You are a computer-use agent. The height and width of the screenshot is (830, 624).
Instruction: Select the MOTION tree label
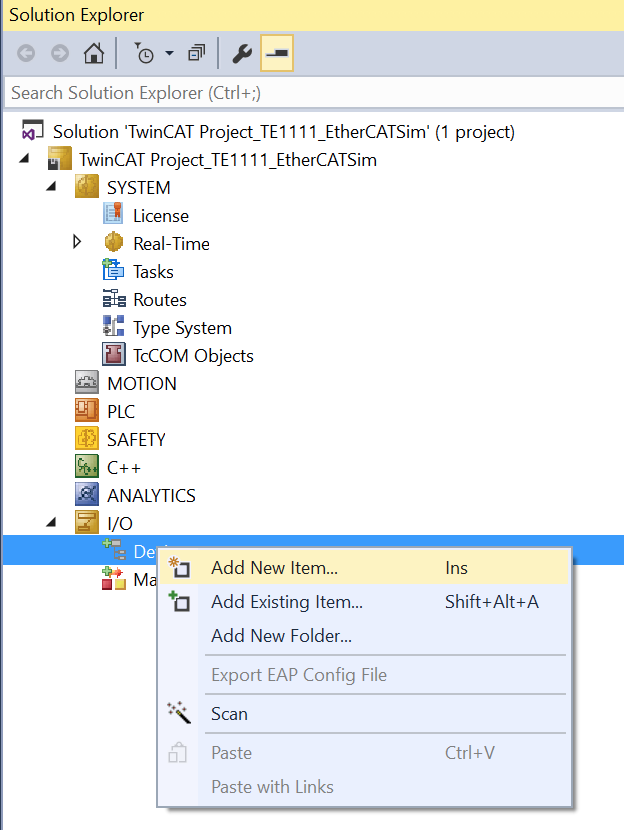142,383
